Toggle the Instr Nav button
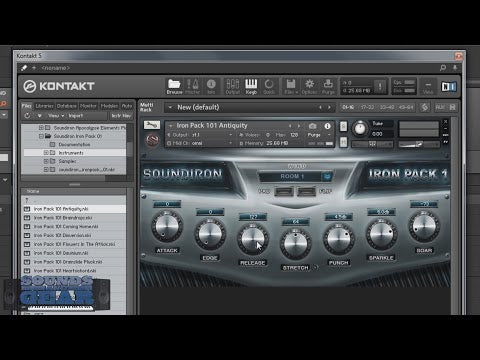This screenshot has height=360, width=480. click(121, 116)
